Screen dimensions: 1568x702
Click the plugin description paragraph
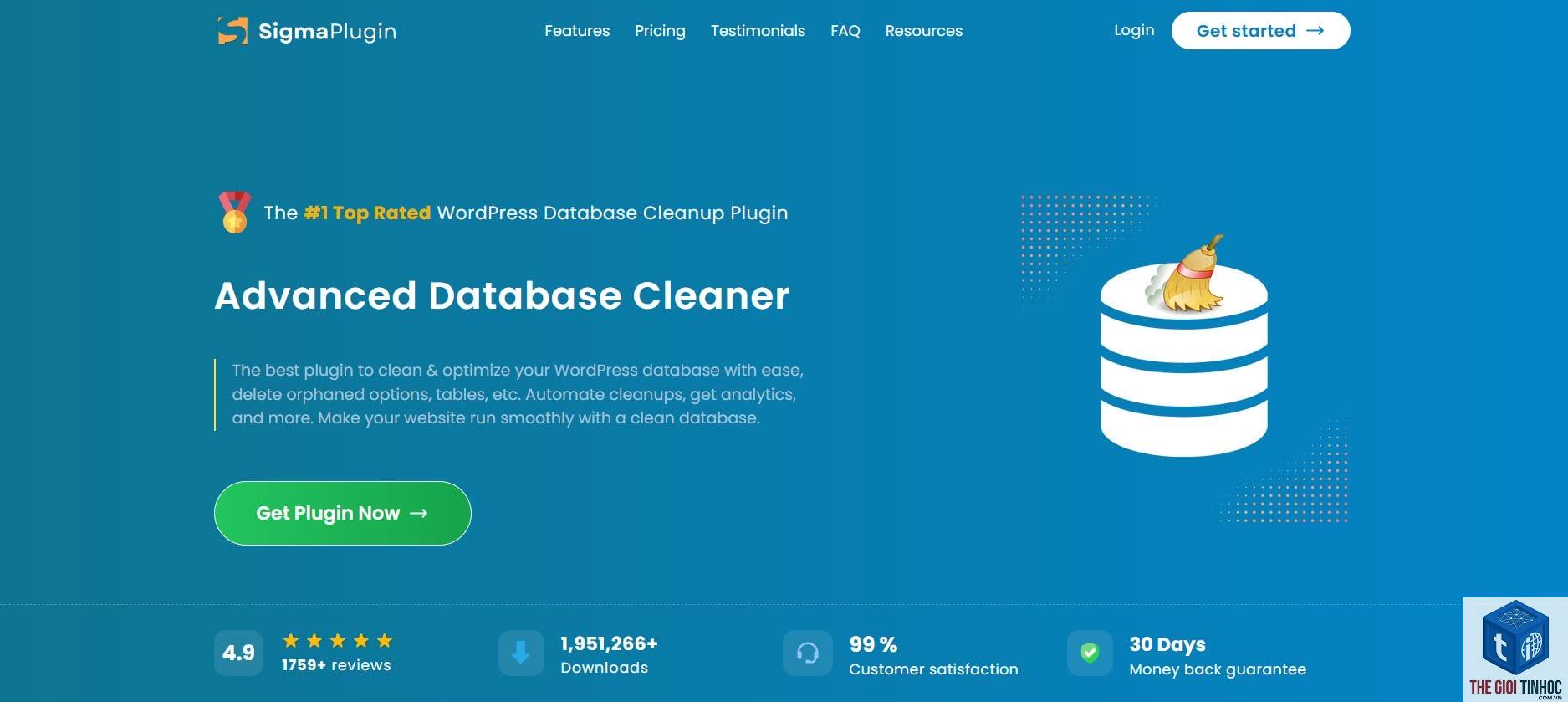click(517, 394)
